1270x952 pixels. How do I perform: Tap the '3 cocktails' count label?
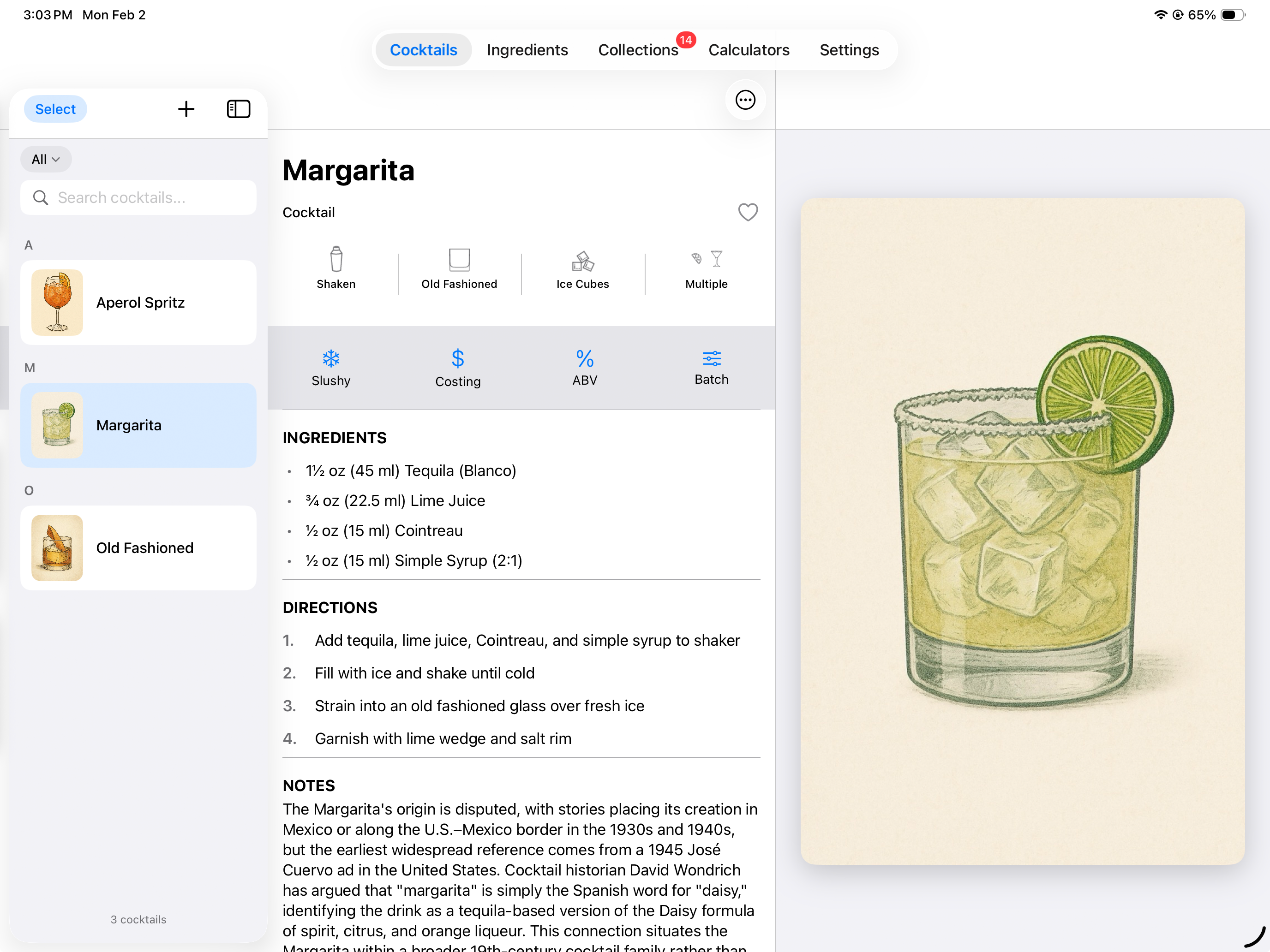tap(138, 919)
